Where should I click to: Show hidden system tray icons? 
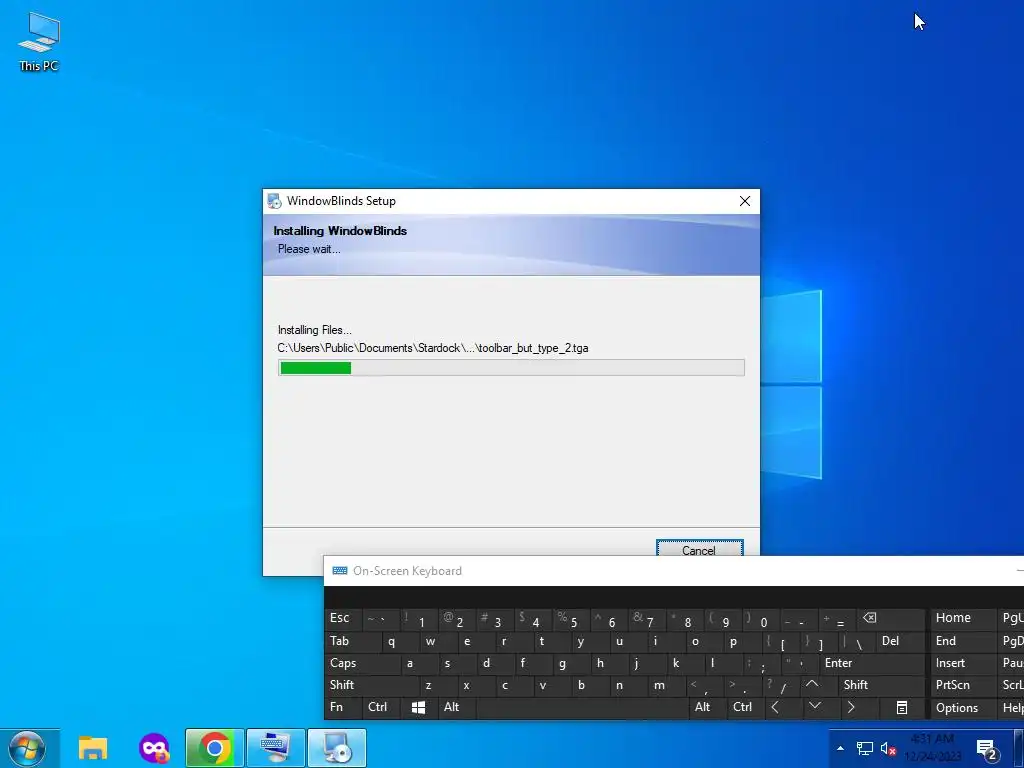[840, 748]
